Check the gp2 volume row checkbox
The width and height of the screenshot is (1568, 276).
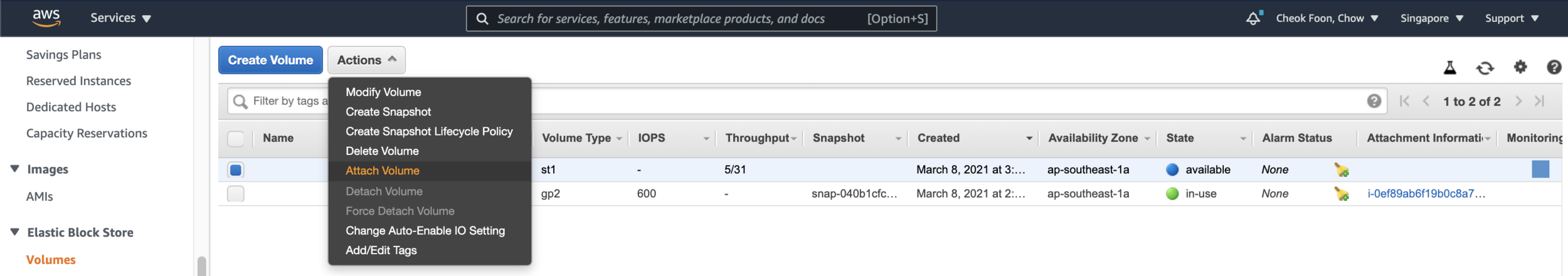236,194
